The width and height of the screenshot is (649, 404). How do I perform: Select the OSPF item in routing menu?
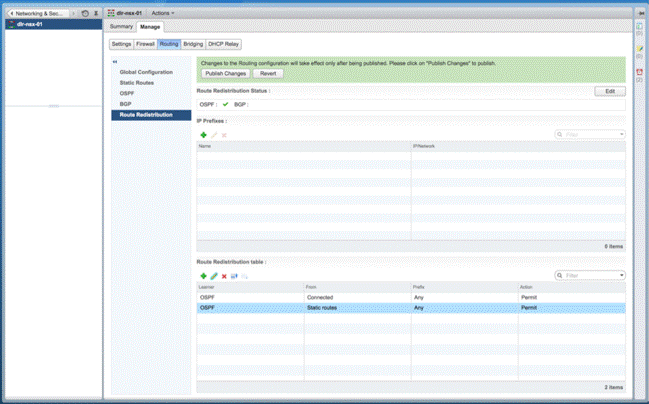pyautogui.click(x=127, y=93)
